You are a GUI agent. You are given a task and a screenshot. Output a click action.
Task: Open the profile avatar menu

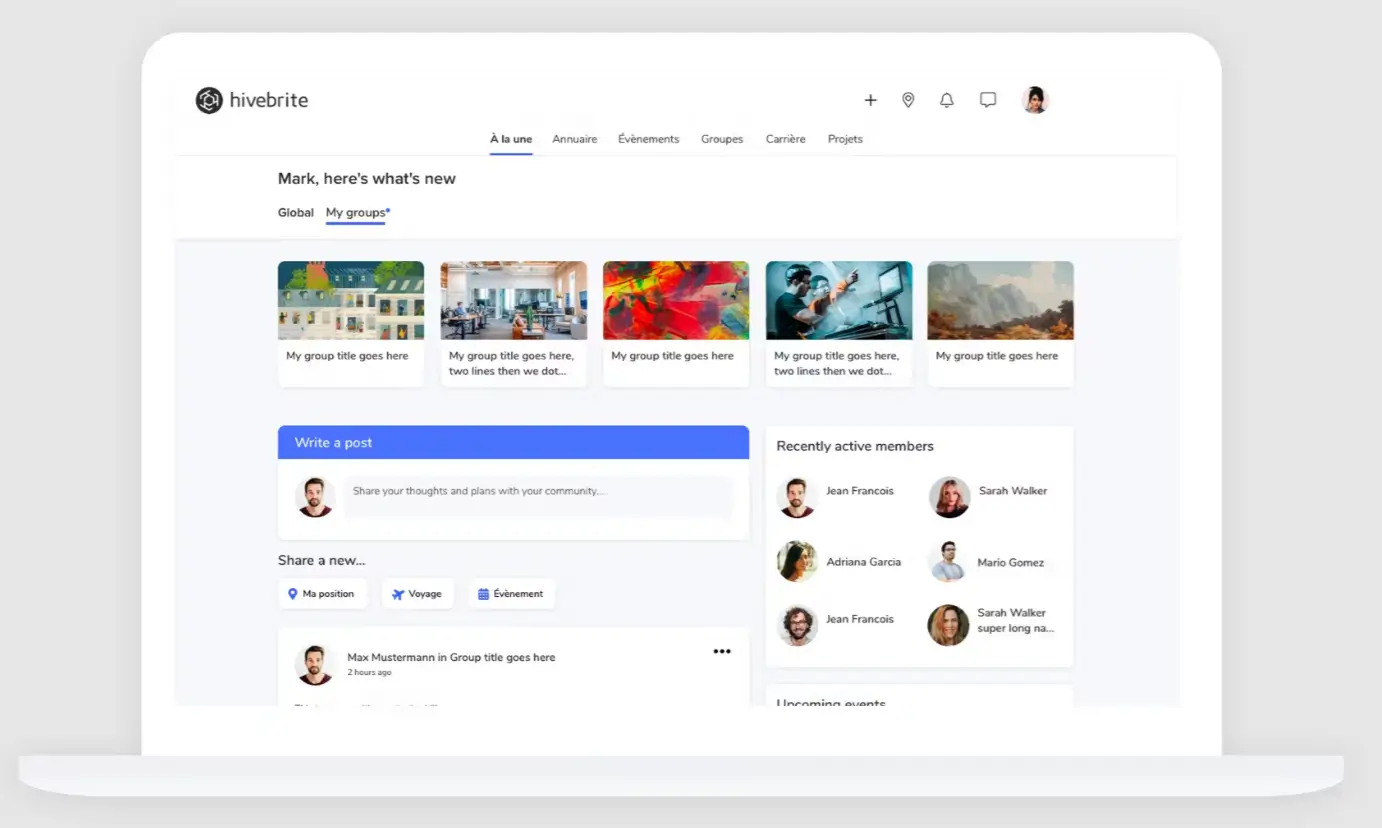coord(1035,99)
